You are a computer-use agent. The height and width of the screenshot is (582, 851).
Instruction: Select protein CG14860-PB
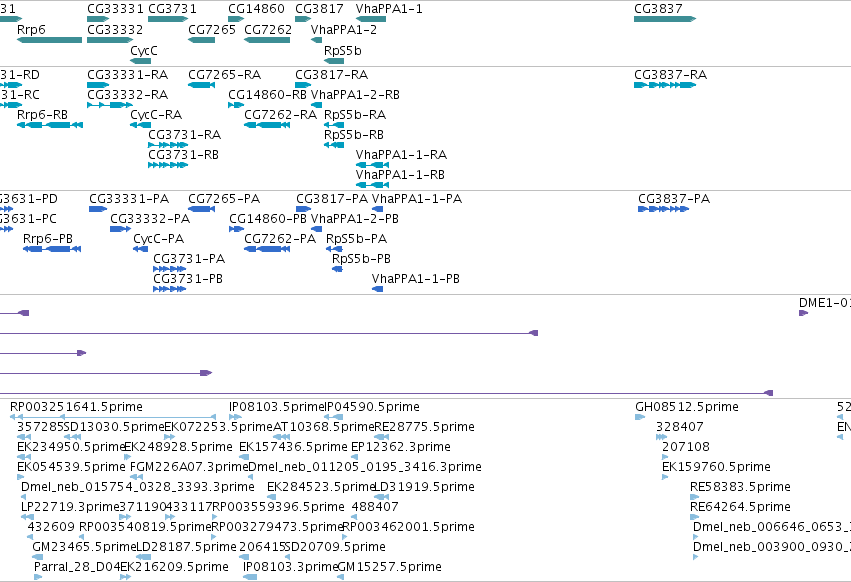237,229
